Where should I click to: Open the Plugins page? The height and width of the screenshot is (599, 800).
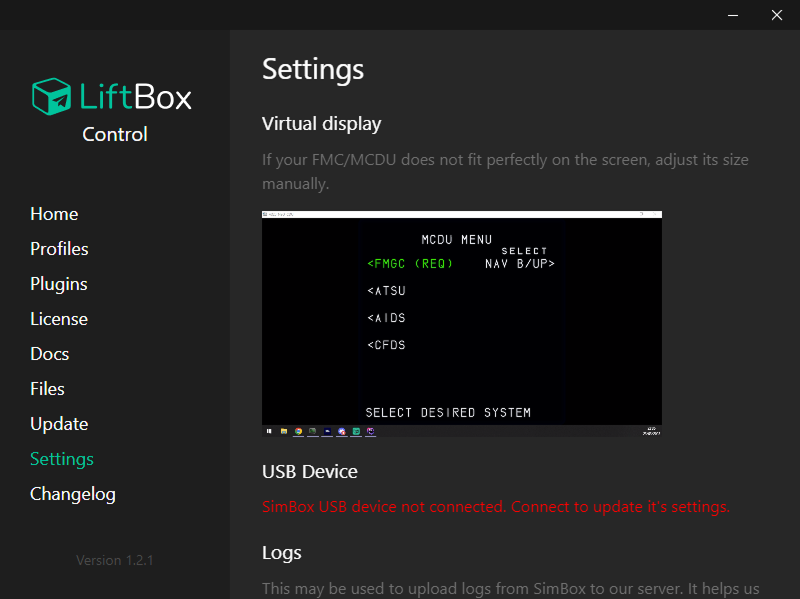59,284
